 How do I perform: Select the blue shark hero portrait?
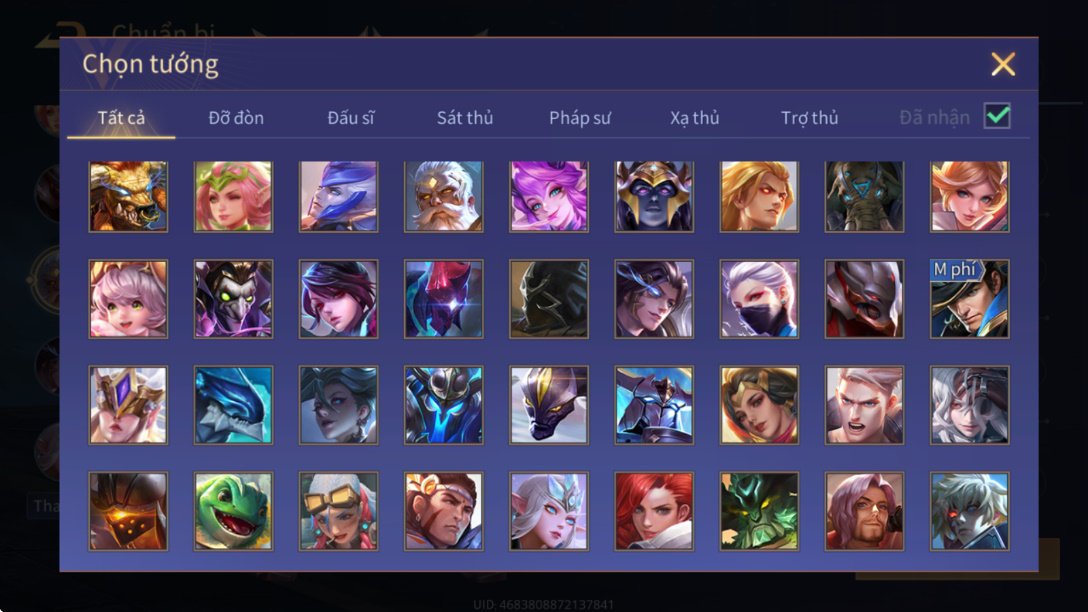(x=233, y=405)
